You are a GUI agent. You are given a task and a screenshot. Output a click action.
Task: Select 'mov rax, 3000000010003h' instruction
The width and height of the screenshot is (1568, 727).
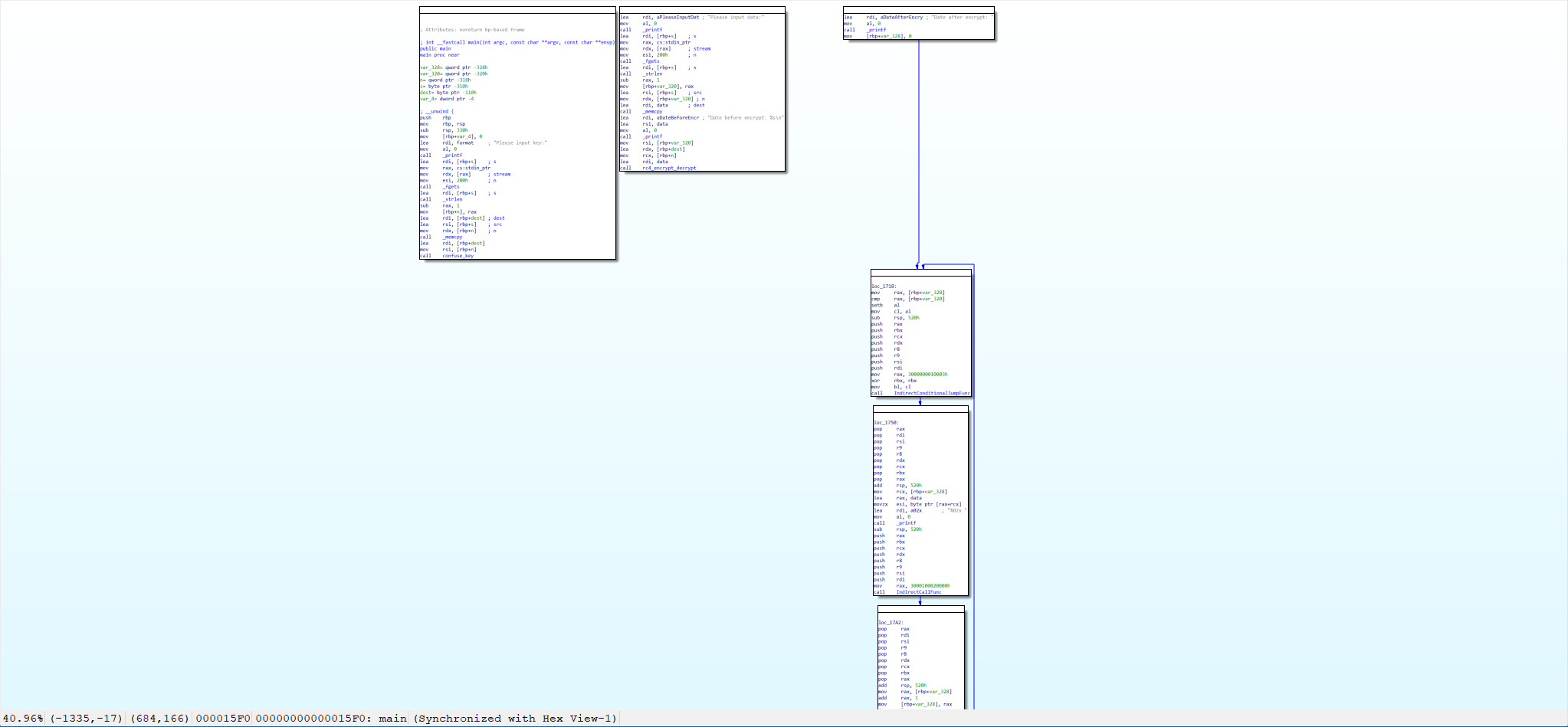tap(910, 374)
